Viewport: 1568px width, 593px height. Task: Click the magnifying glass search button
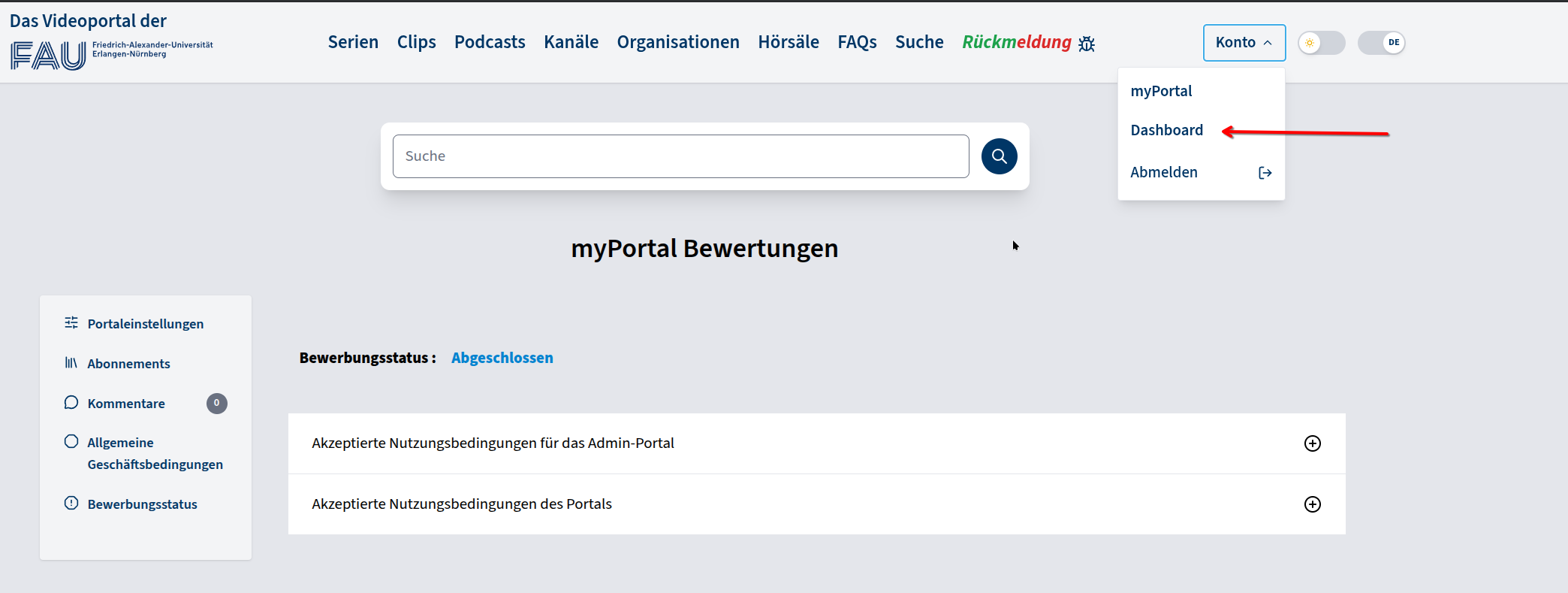tap(999, 156)
